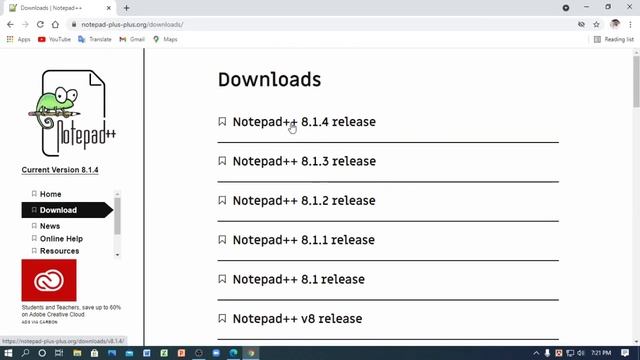The width and height of the screenshot is (640, 360).
Task: Open Excel from the taskbar
Action: (164, 353)
